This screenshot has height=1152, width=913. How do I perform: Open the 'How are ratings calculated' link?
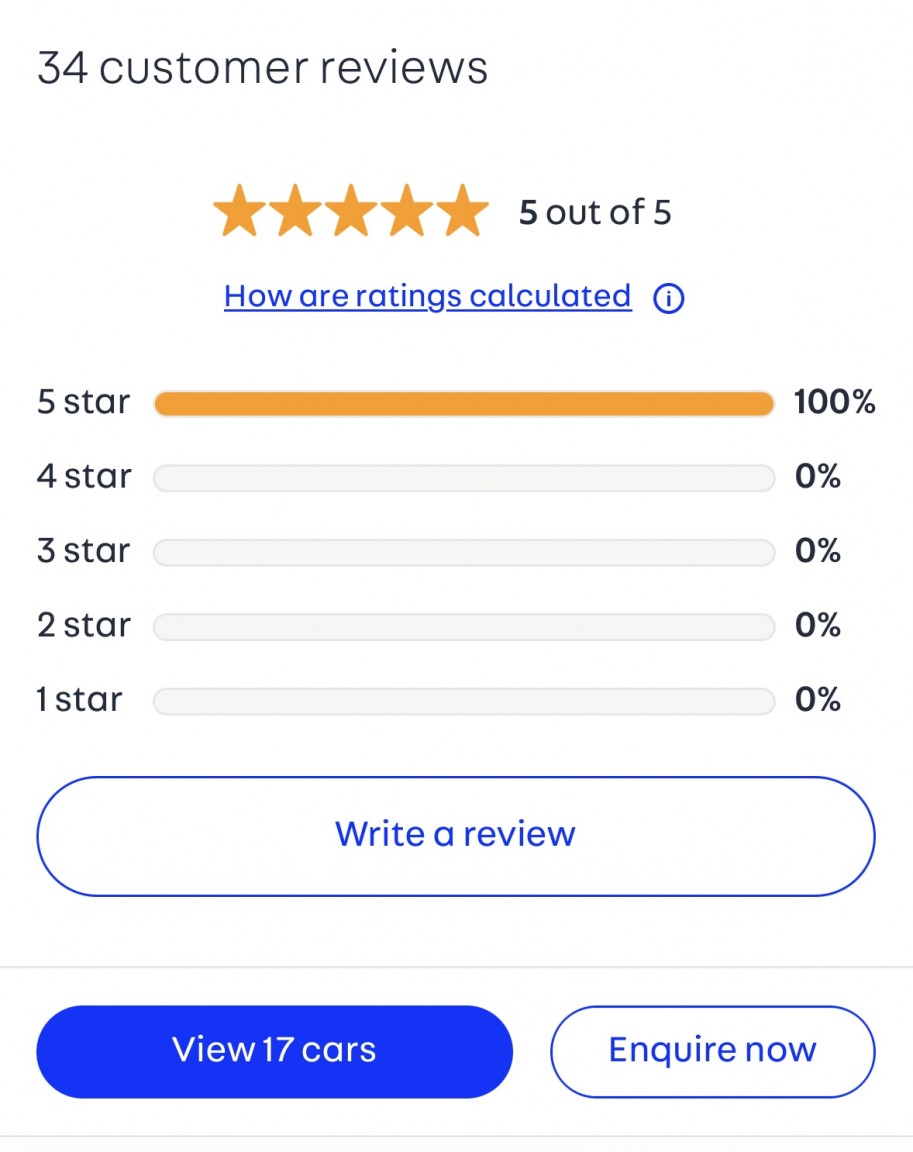(428, 296)
